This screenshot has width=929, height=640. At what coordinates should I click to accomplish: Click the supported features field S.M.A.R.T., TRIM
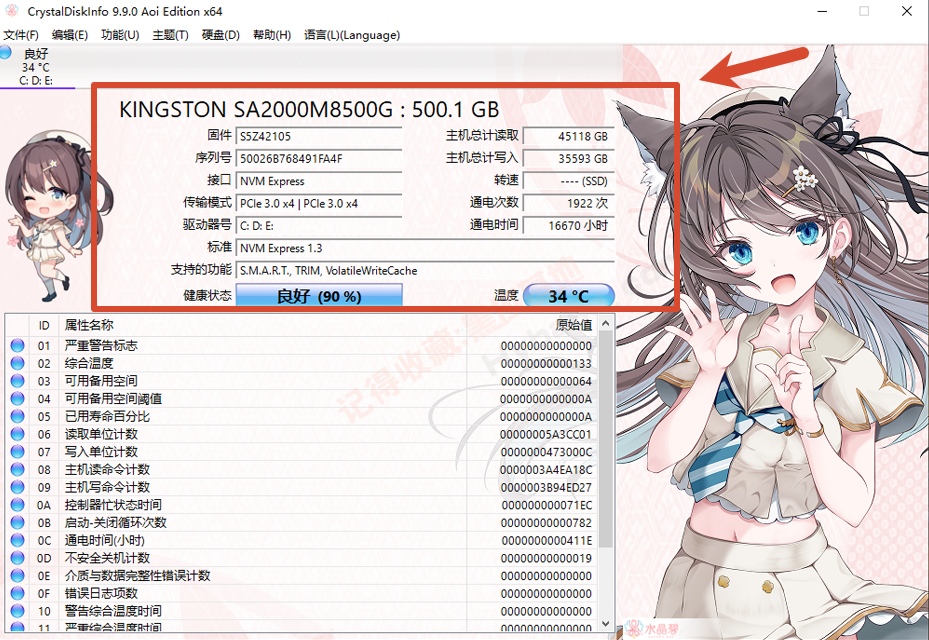(x=425, y=271)
